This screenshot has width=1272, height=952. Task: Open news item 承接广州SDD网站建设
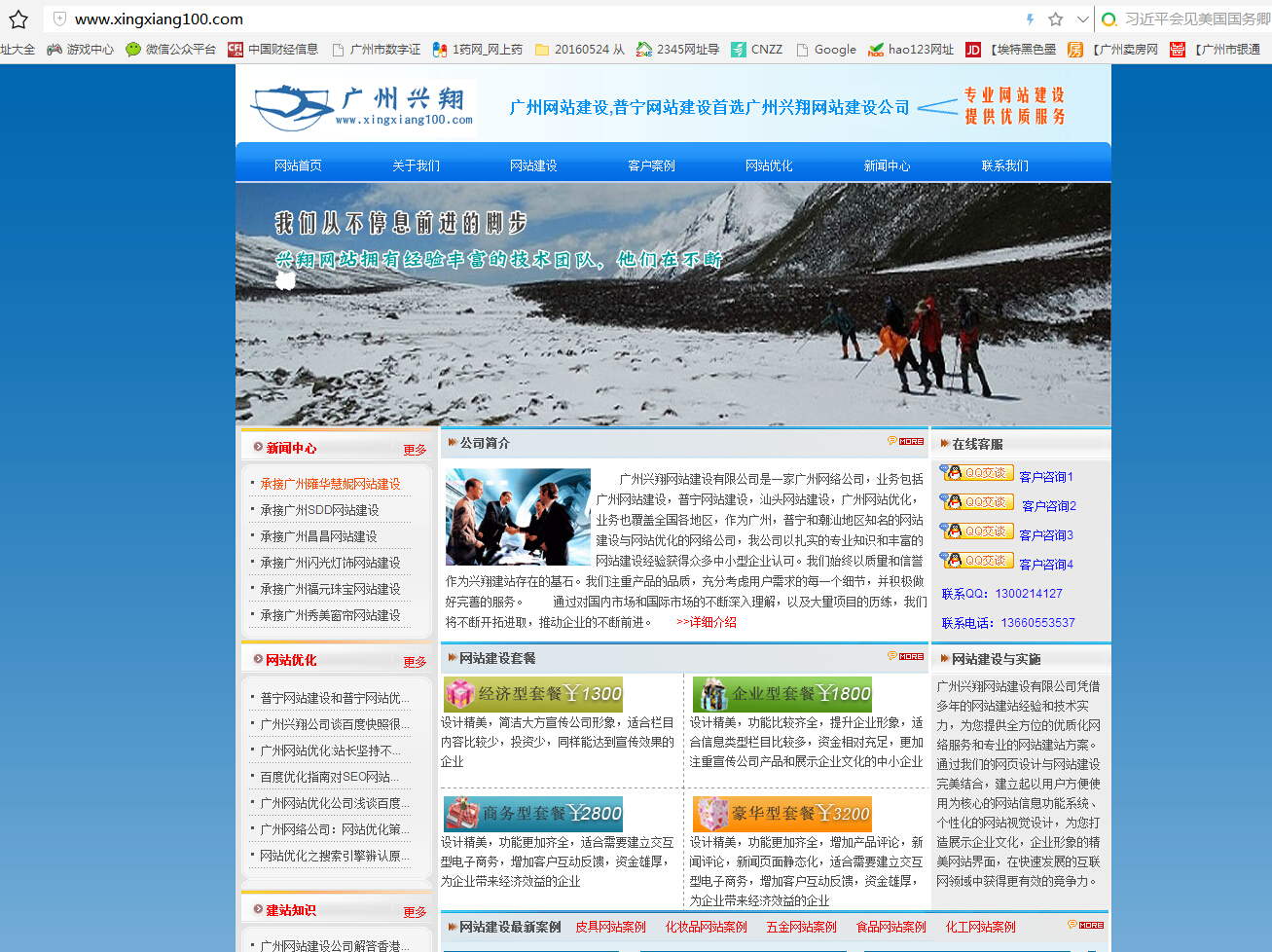319,510
